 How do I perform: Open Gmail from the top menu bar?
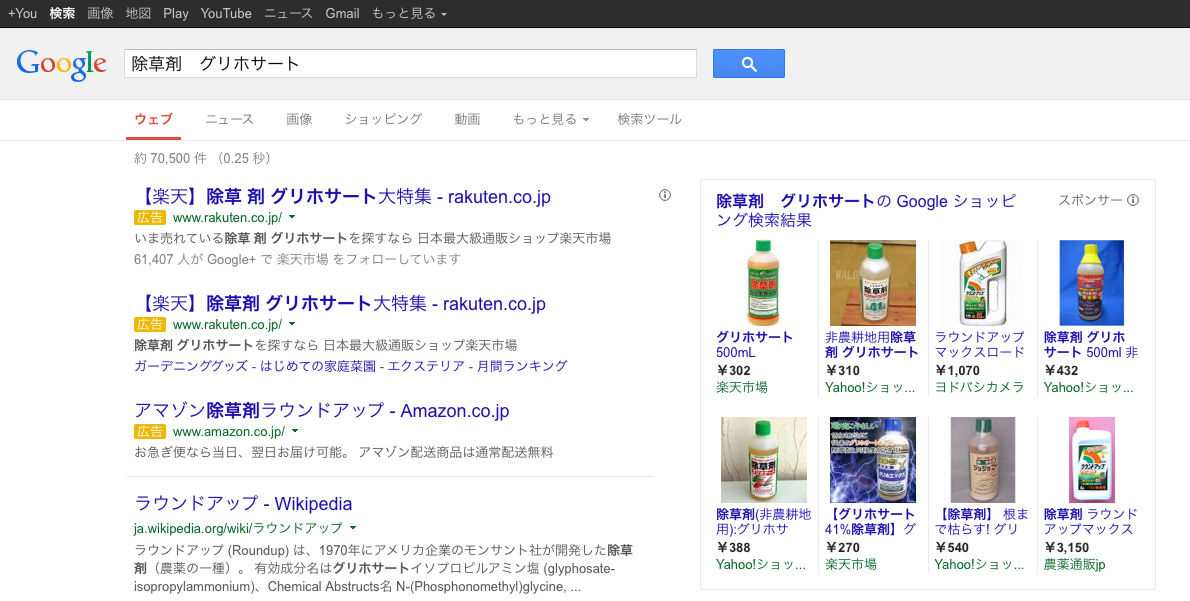342,13
